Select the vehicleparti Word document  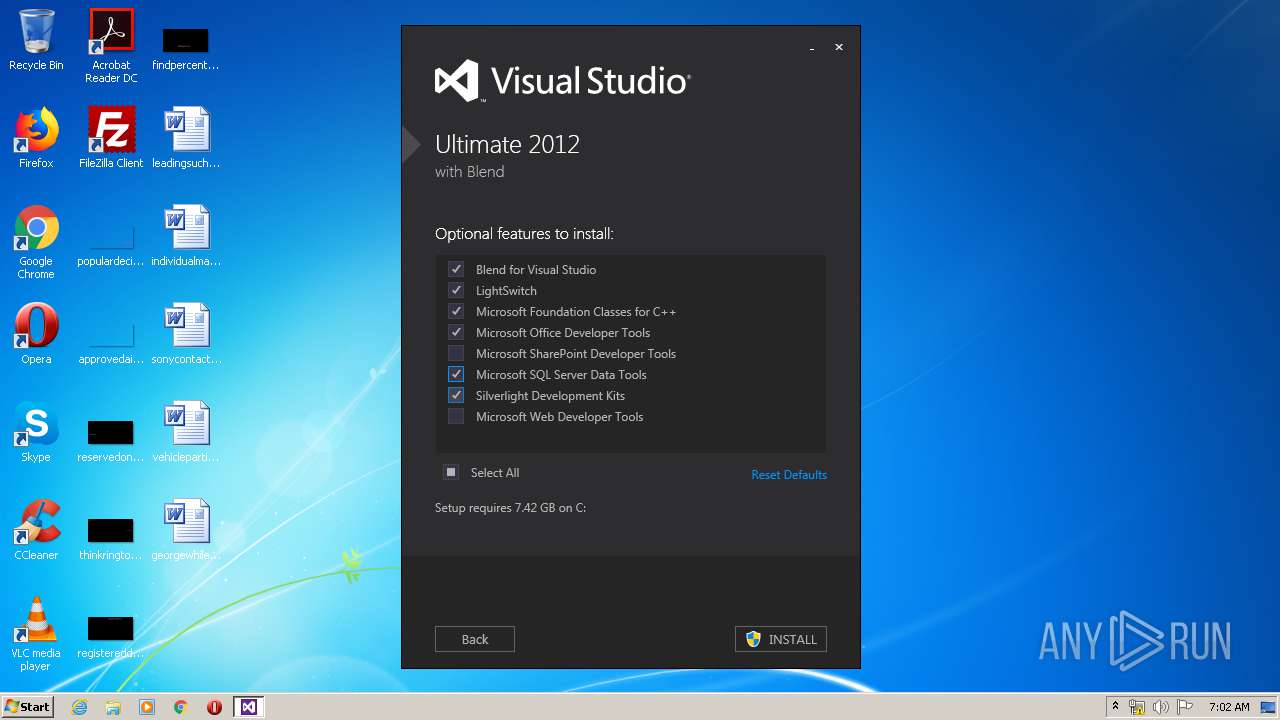(186, 432)
